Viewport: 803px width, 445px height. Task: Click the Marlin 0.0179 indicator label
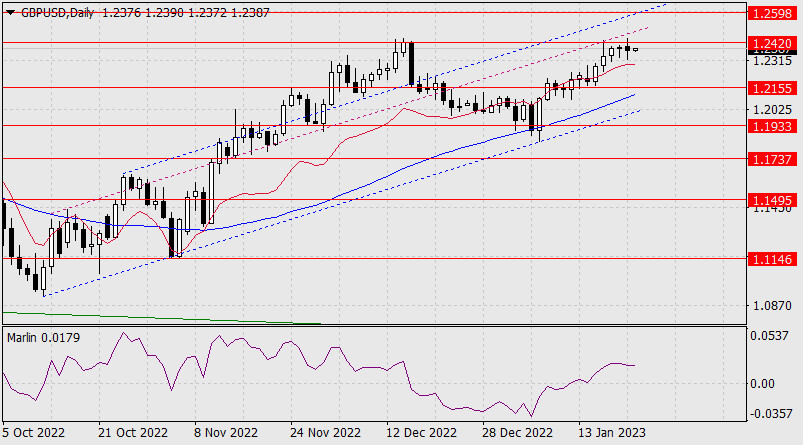[x=44, y=337]
